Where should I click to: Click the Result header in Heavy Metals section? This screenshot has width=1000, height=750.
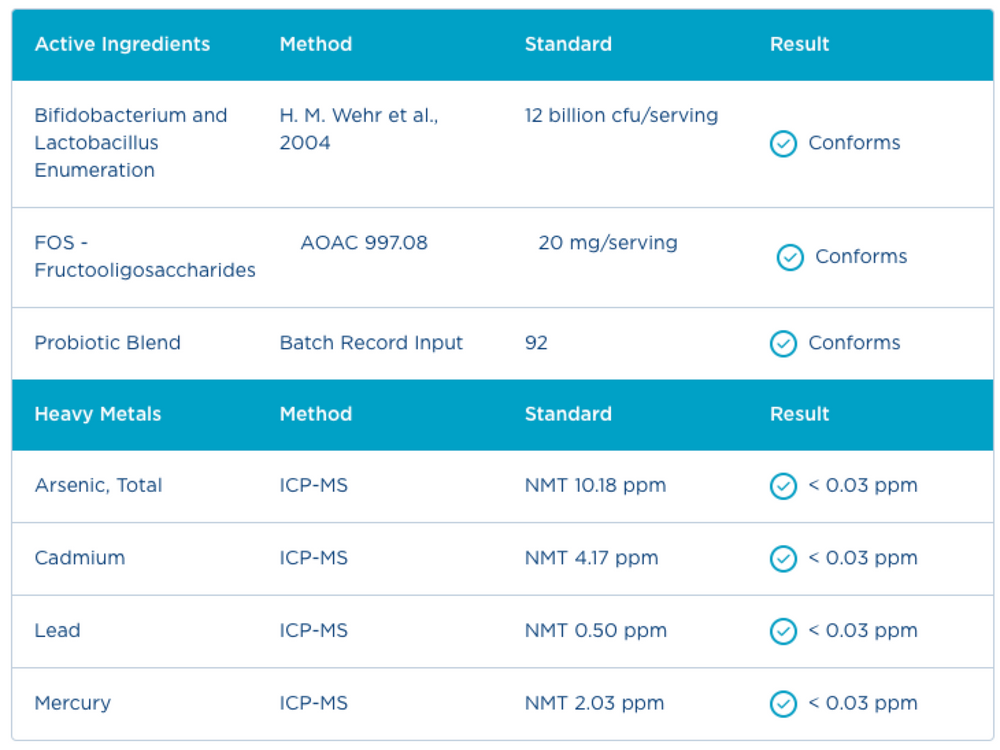click(800, 414)
